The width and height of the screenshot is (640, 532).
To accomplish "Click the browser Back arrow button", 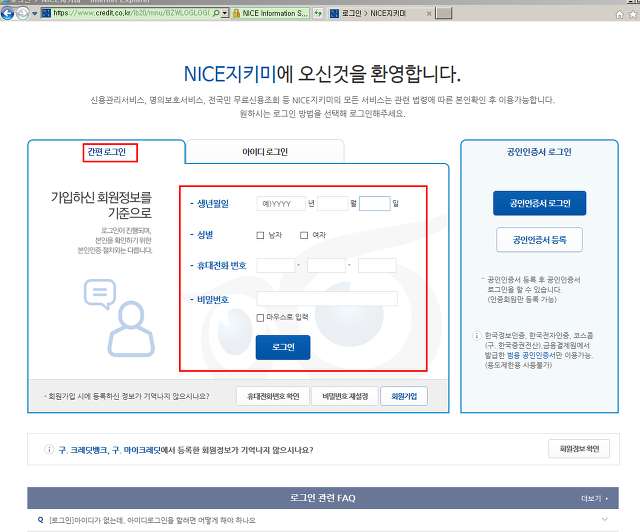I will click(7, 13).
